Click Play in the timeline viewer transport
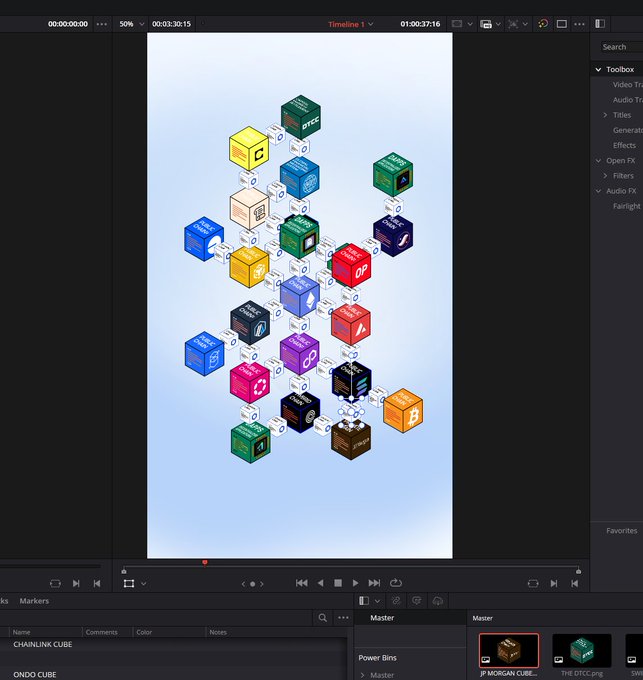 click(356, 583)
